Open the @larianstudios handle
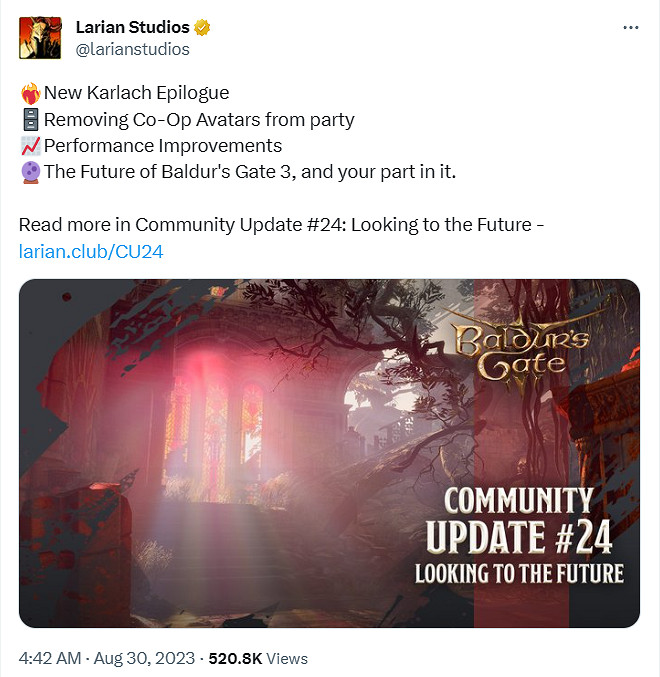This screenshot has width=660, height=677. tap(133, 49)
